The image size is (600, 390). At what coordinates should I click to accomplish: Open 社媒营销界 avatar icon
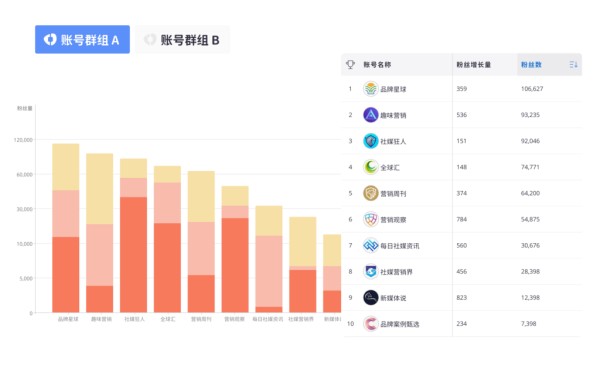(x=370, y=271)
